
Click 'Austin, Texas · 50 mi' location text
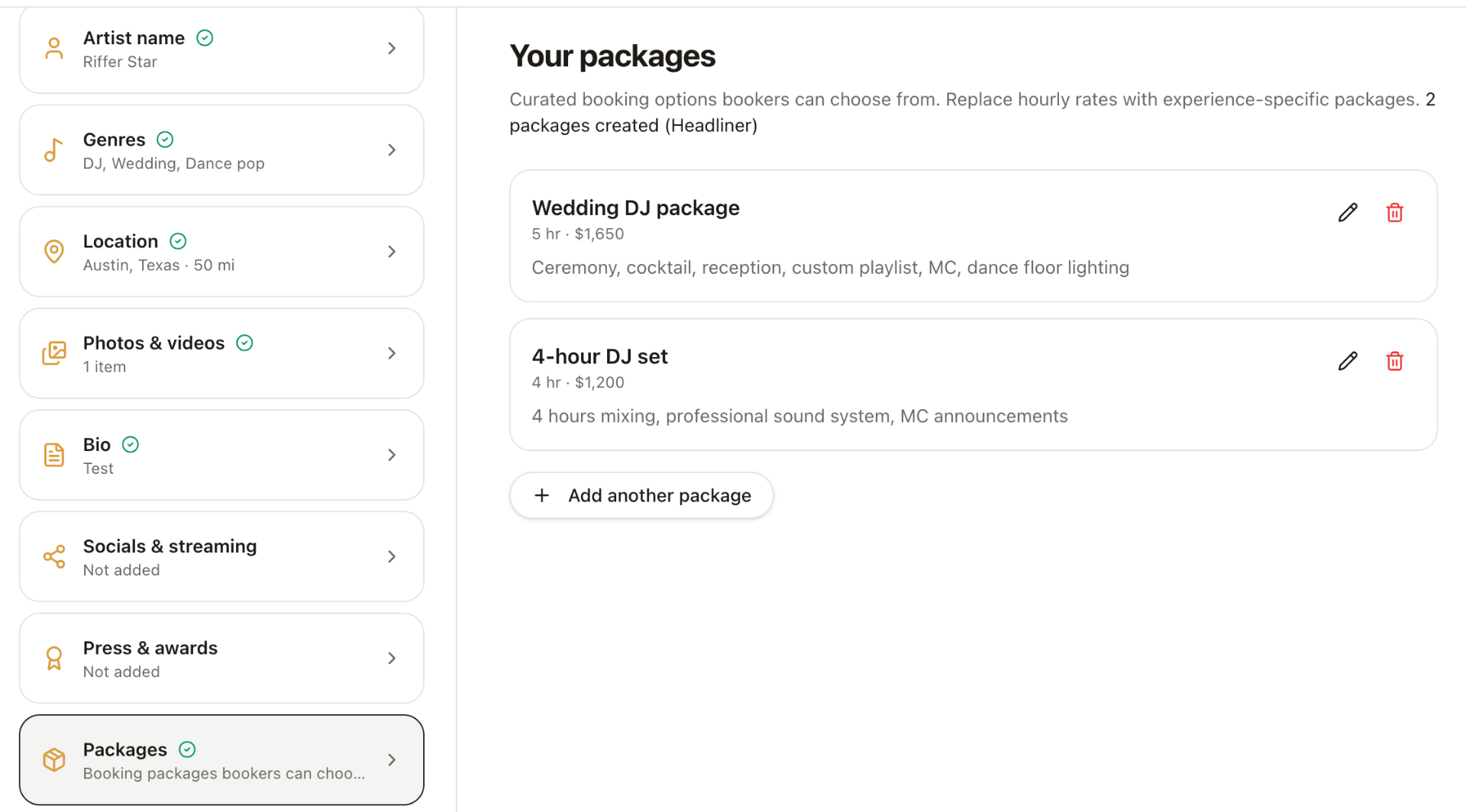(158, 265)
